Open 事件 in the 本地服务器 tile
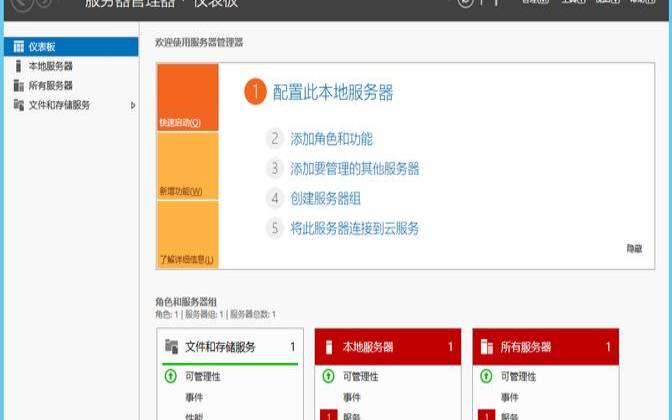 coord(352,397)
